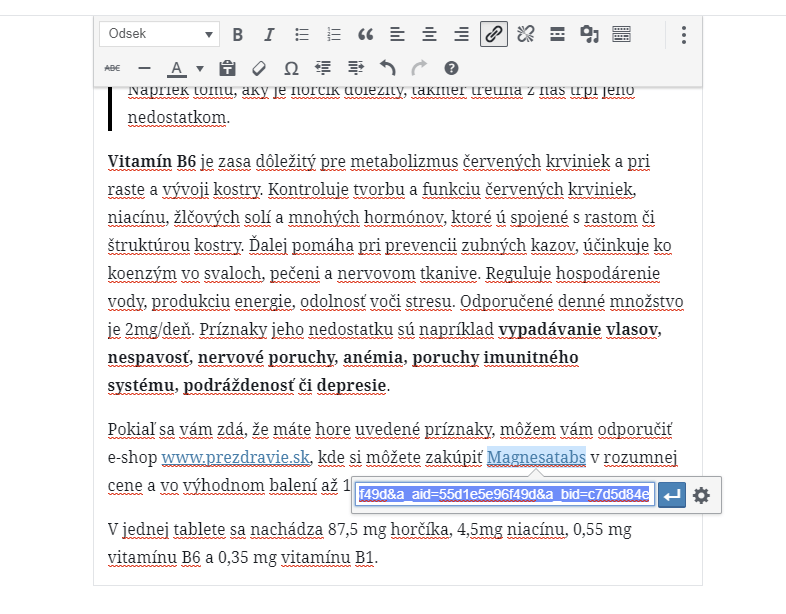Open the three-dot more options menu
Screen dimensions: 786x614
coord(684,35)
